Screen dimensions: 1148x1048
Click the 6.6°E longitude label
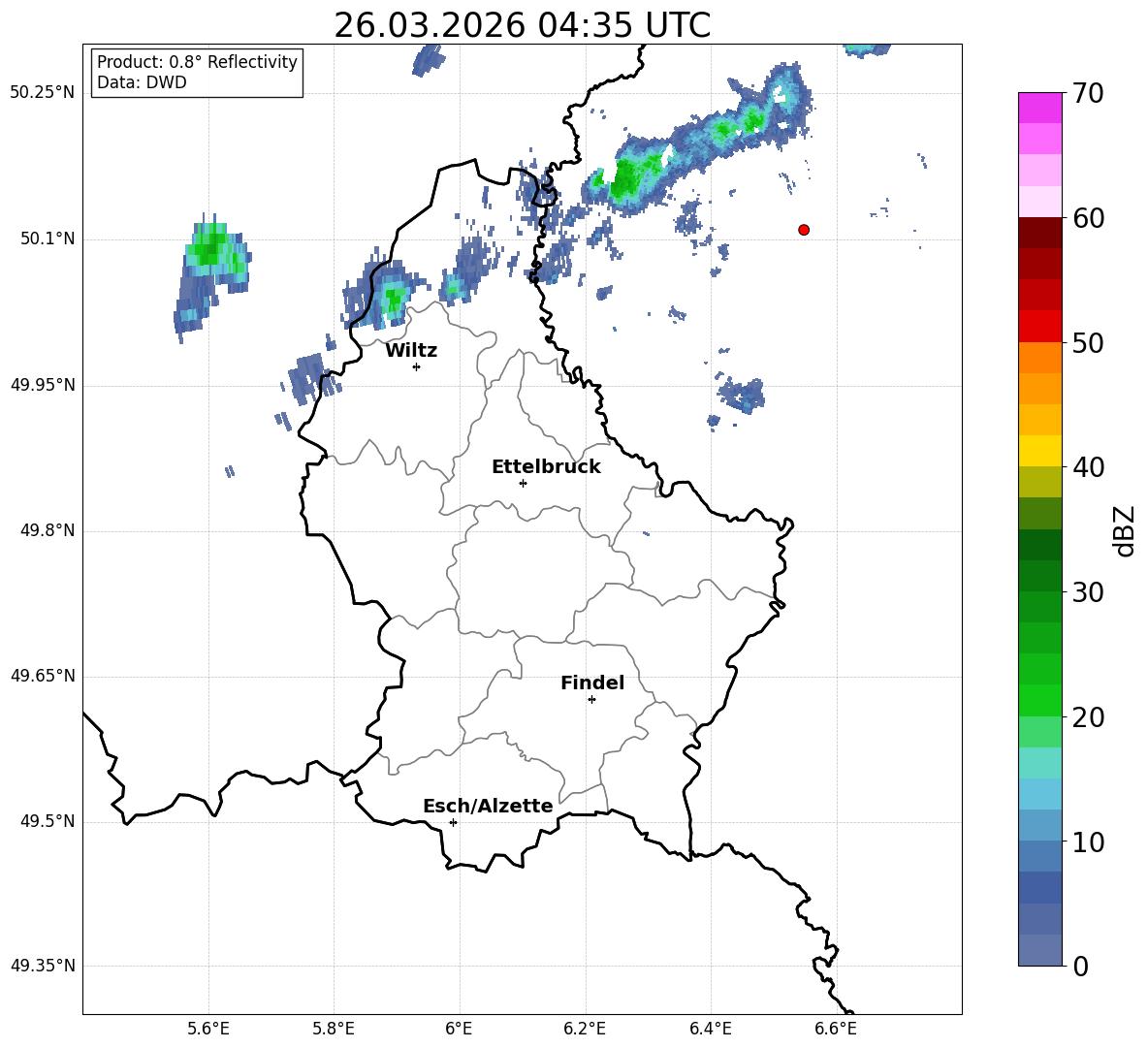click(x=836, y=1029)
